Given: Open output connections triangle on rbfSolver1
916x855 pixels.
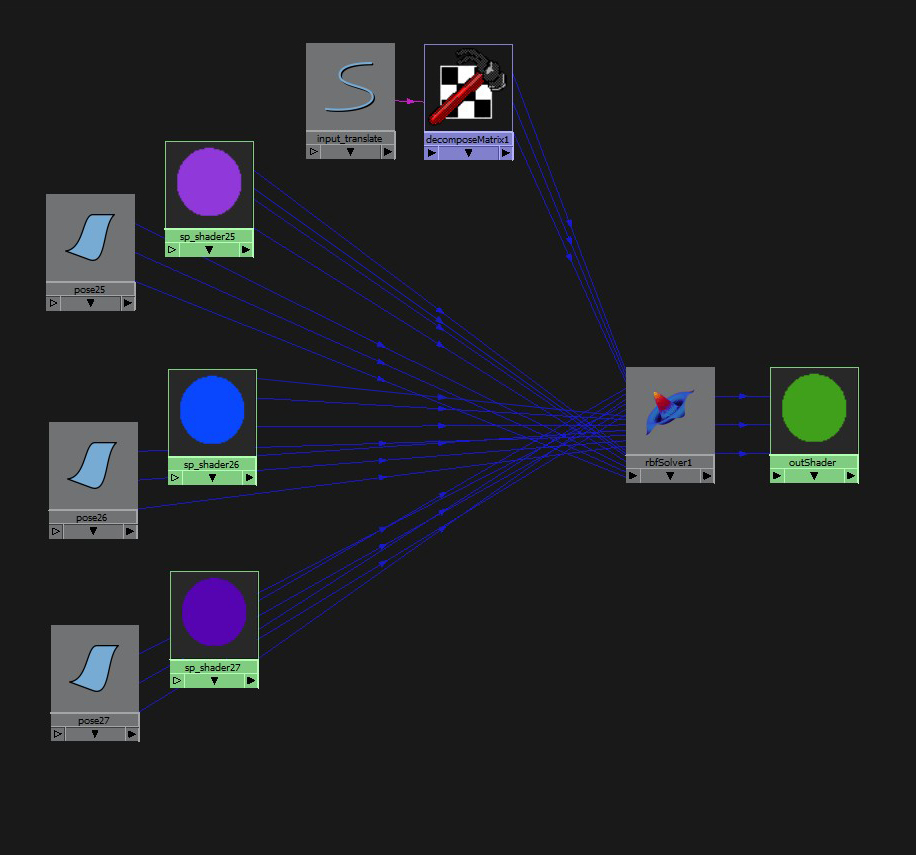Looking at the screenshot, I should (707, 476).
